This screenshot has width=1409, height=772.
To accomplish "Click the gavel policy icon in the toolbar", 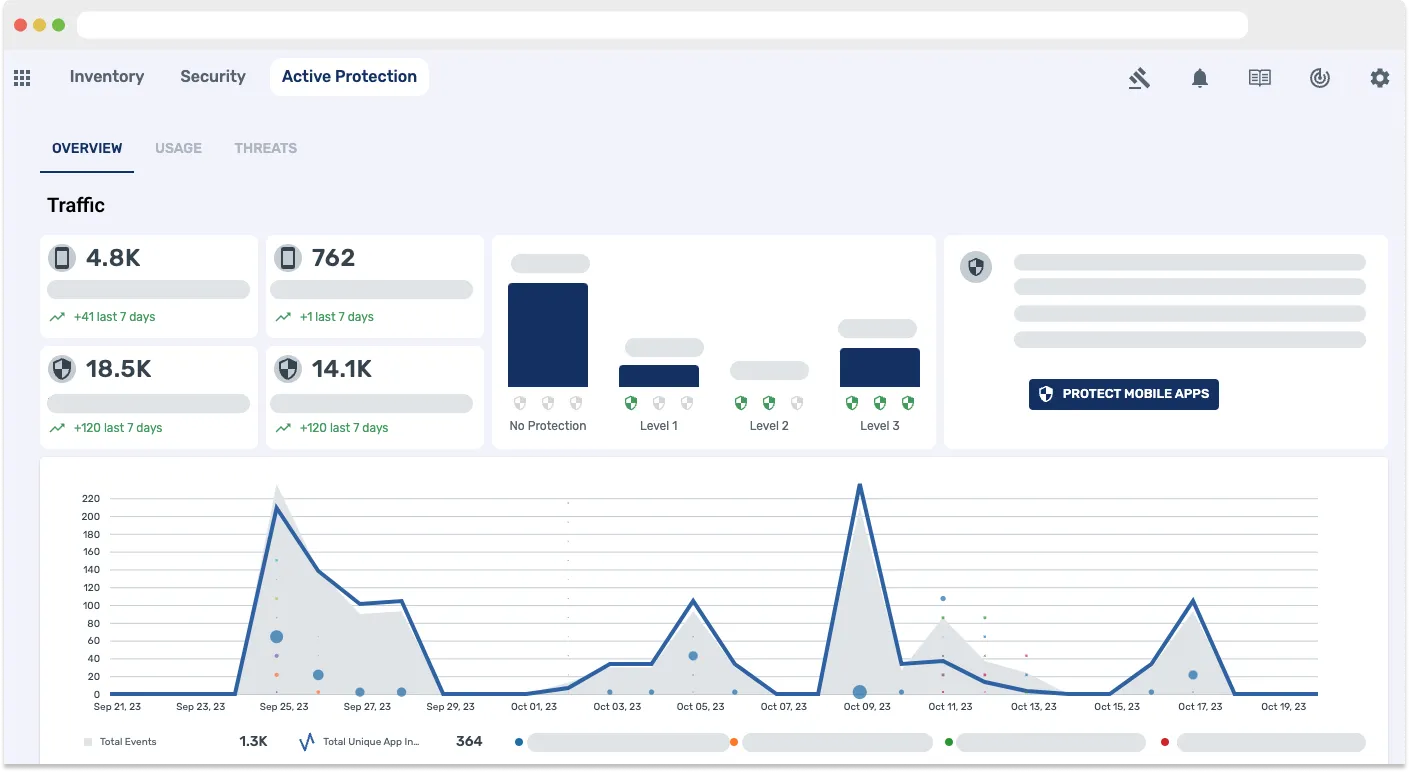I will click(1140, 78).
